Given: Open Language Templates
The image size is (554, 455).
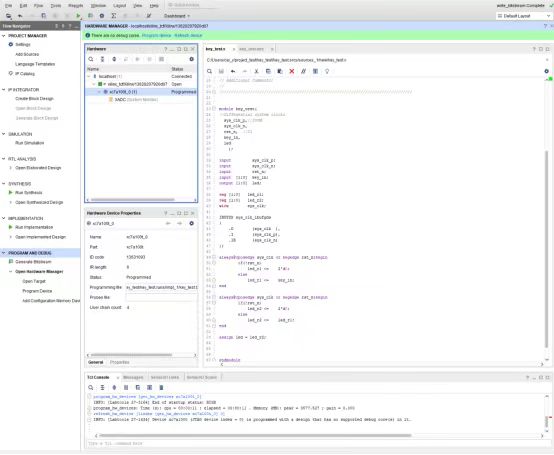Looking at the screenshot, I should point(35,64).
